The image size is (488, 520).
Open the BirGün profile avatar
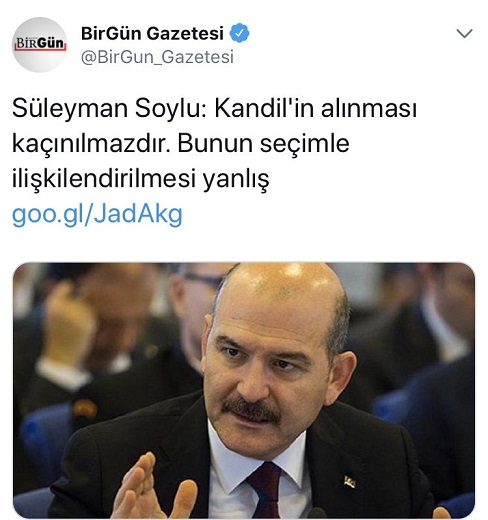[39, 45]
